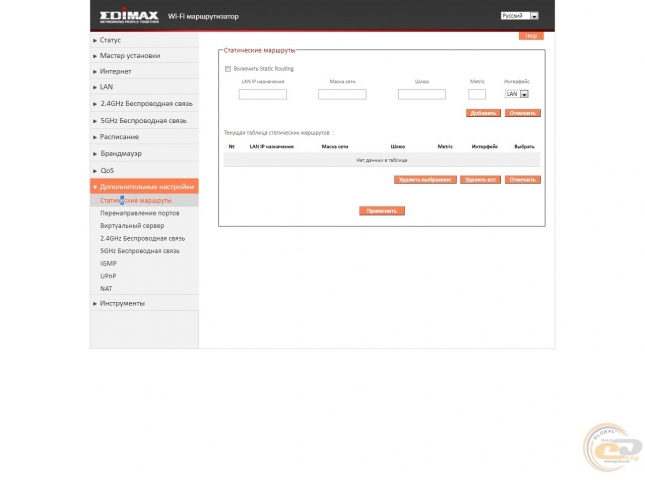Image resolution: width=645 pixels, height=480 pixels.
Task: Open the Интерфейс LAN dropdown
Action: click(x=517, y=94)
